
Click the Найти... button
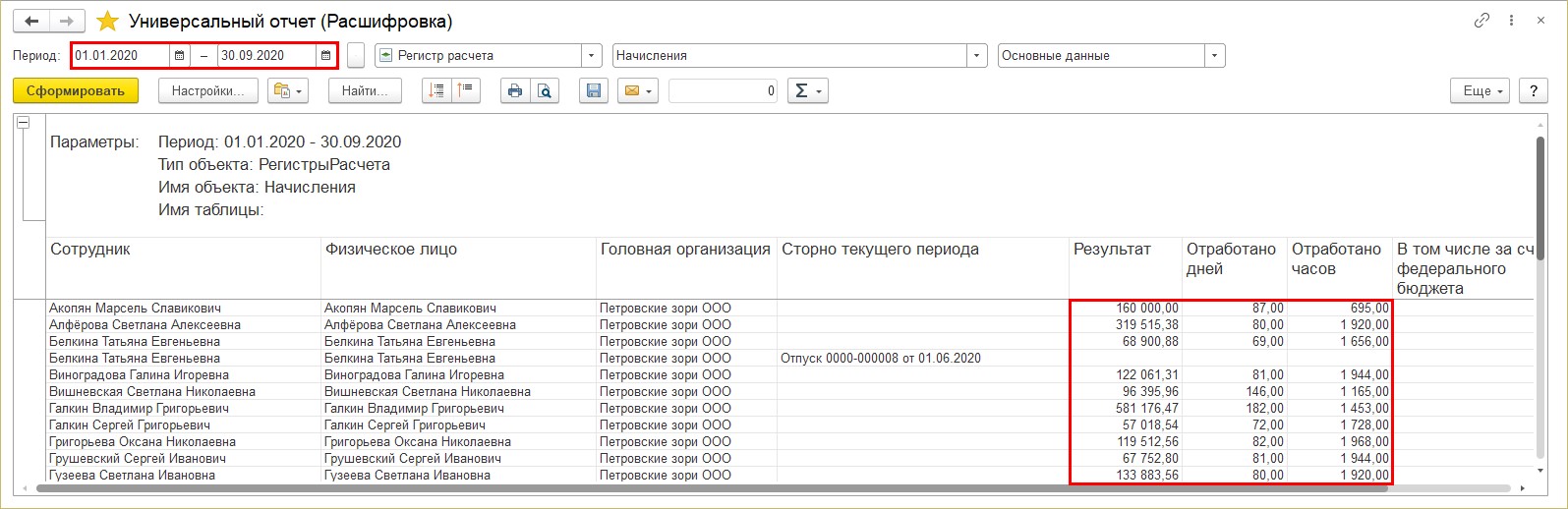(x=365, y=91)
